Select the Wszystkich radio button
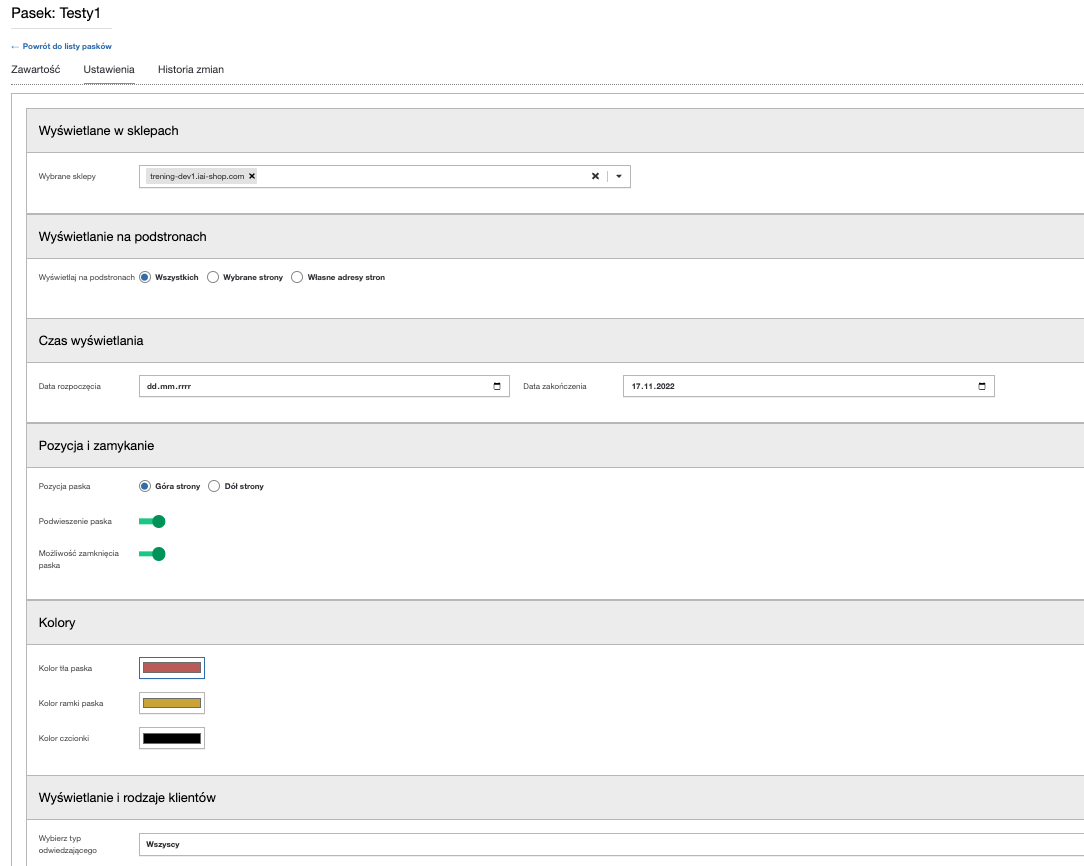The width and height of the screenshot is (1084, 866). coord(144,277)
